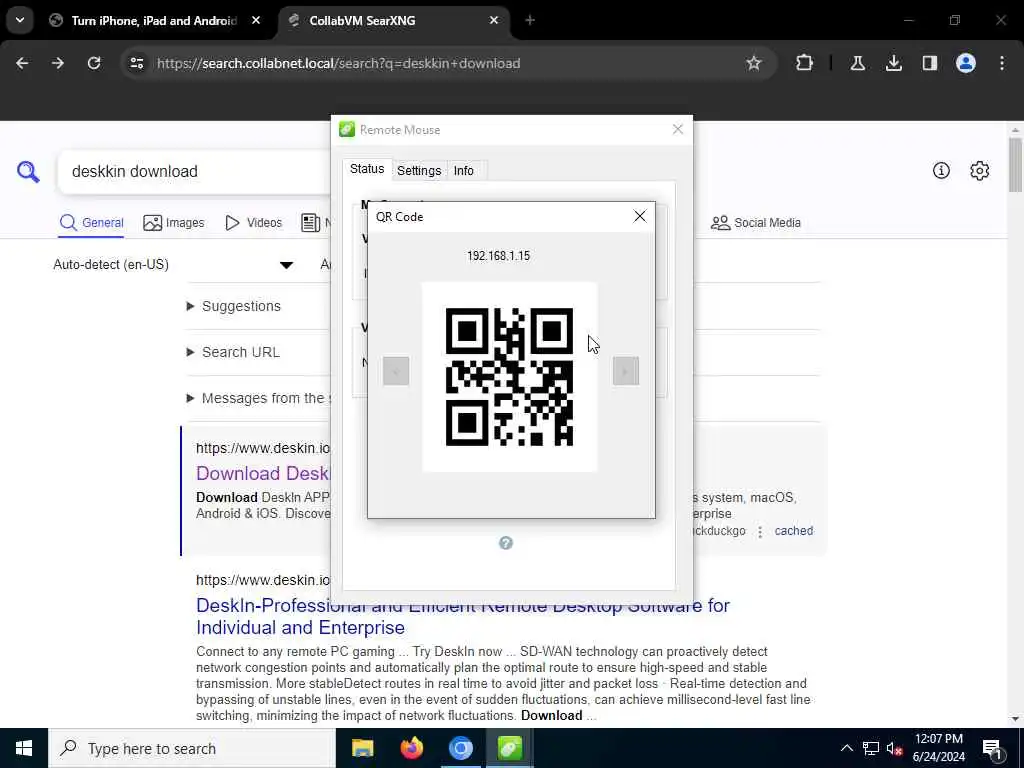Click the address bar URL
Screen dimensions: 1024x768
tap(339, 63)
